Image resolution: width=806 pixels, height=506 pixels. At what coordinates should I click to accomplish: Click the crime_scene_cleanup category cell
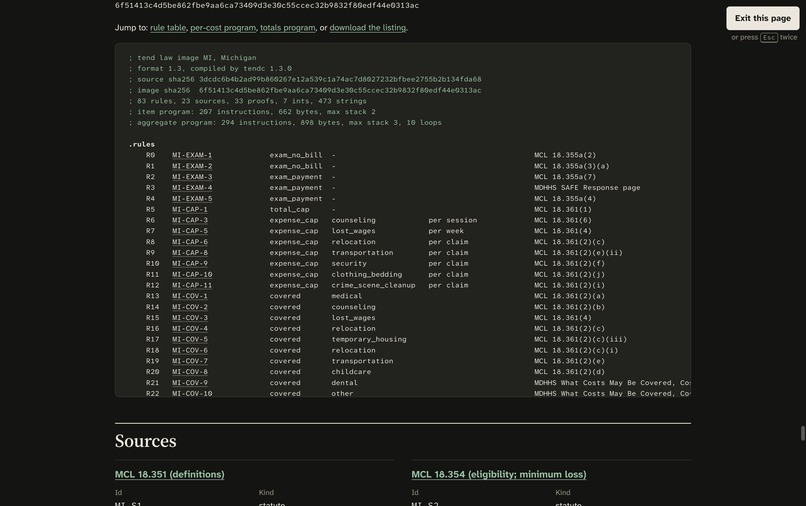point(373,285)
